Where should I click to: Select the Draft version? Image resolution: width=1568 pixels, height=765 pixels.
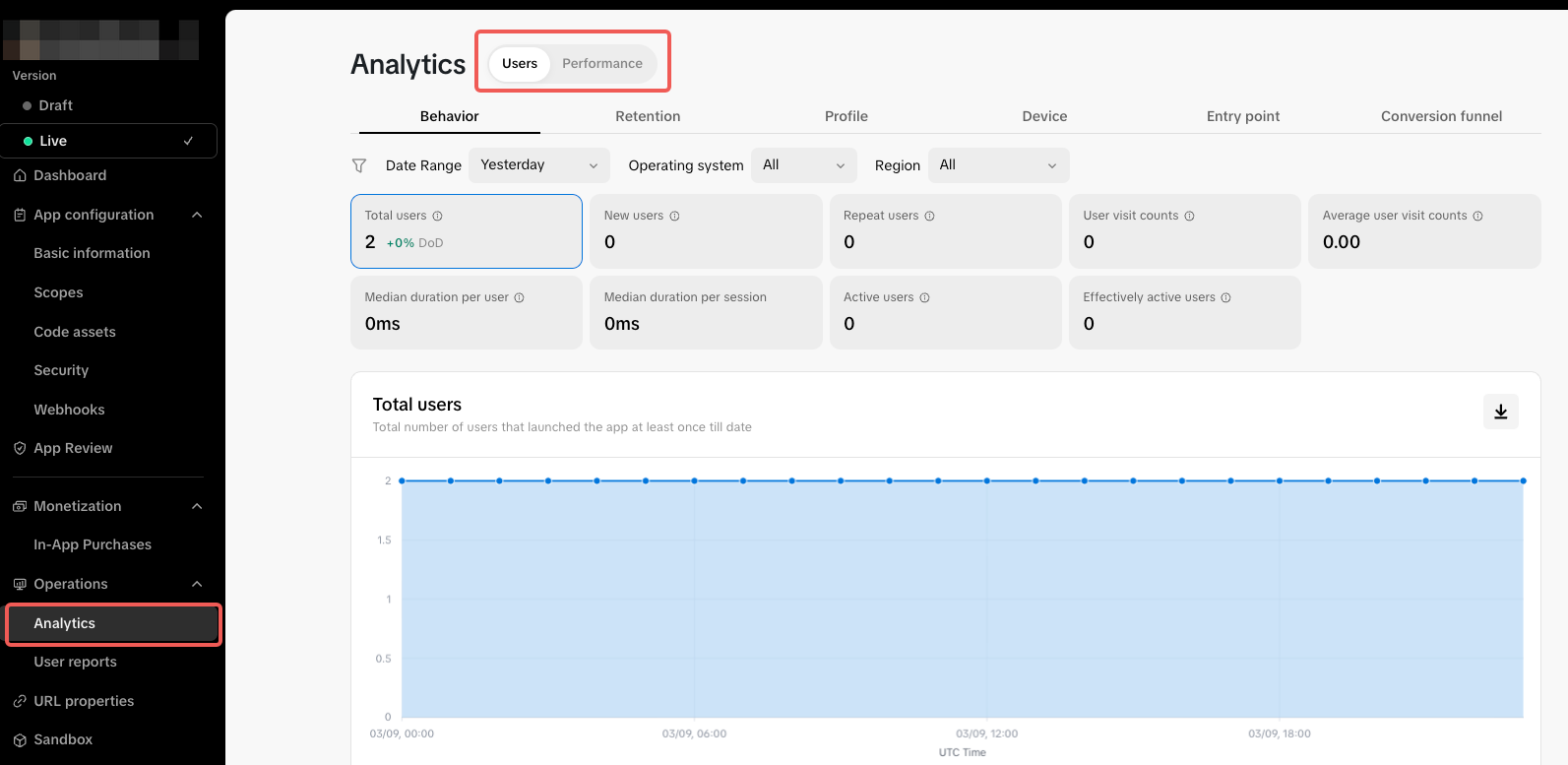click(x=55, y=105)
